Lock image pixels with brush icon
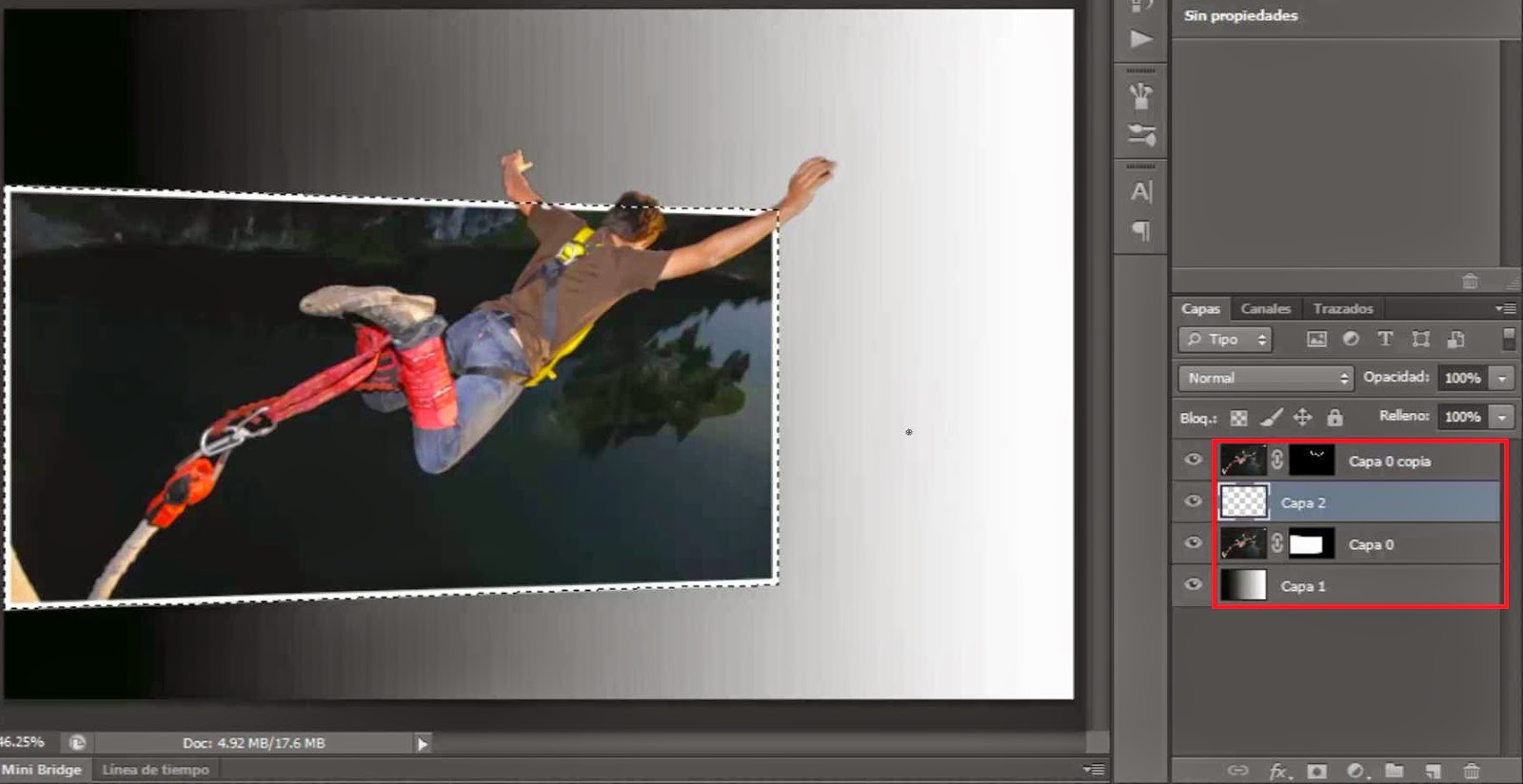Screen dimensions: 1523x784 [1271, 417]
